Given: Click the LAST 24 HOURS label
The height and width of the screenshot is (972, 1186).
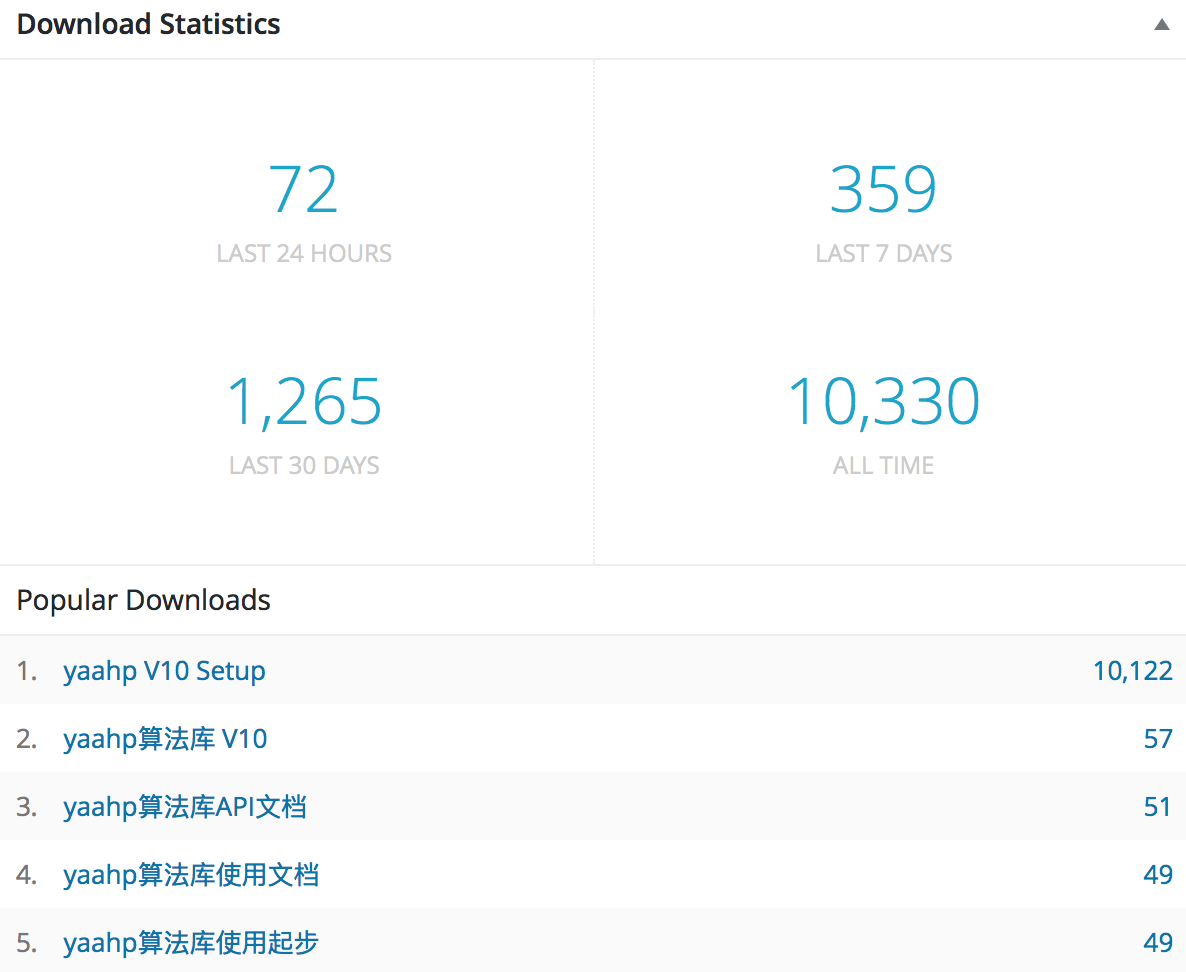Looking at the screenshot, I should click(x=304, y=253).
